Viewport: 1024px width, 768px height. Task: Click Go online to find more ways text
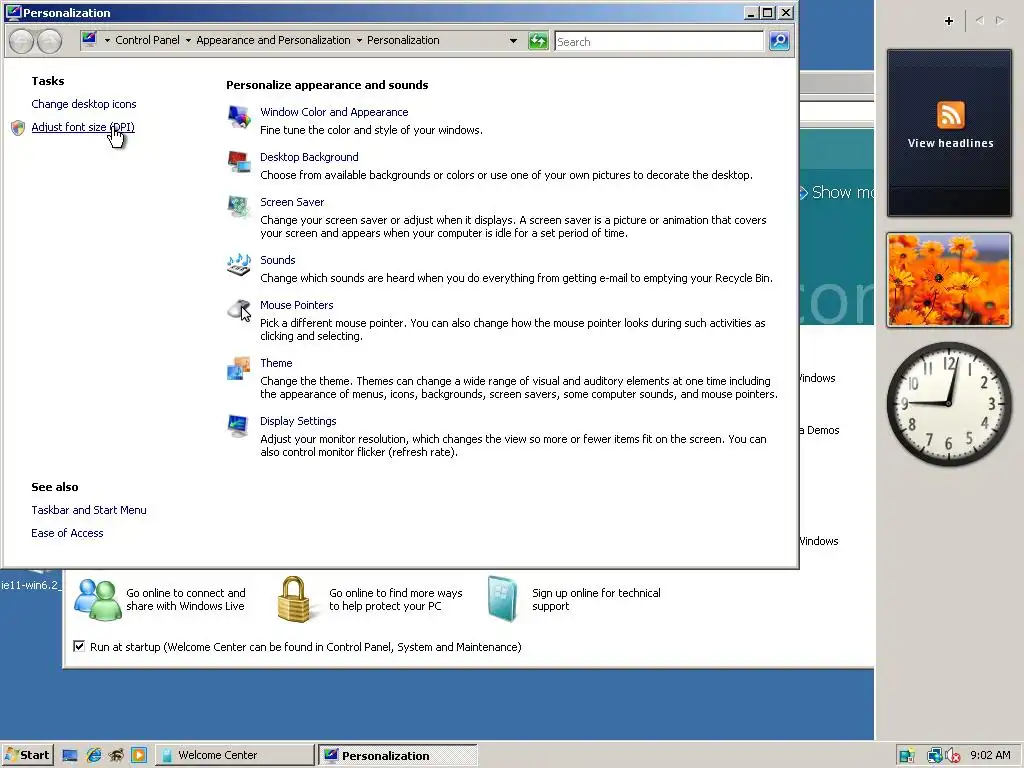395,600
